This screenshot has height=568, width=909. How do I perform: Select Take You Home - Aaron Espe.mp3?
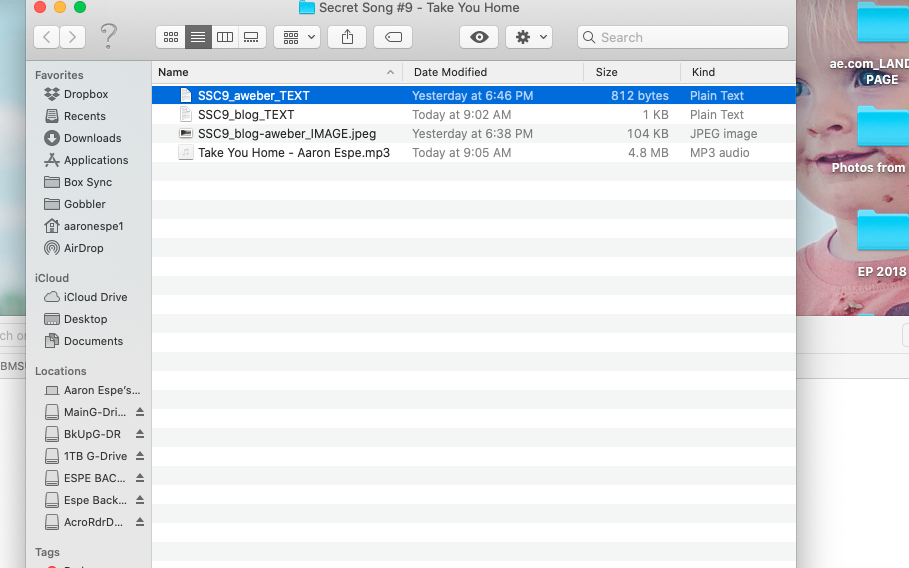point(474,152)
